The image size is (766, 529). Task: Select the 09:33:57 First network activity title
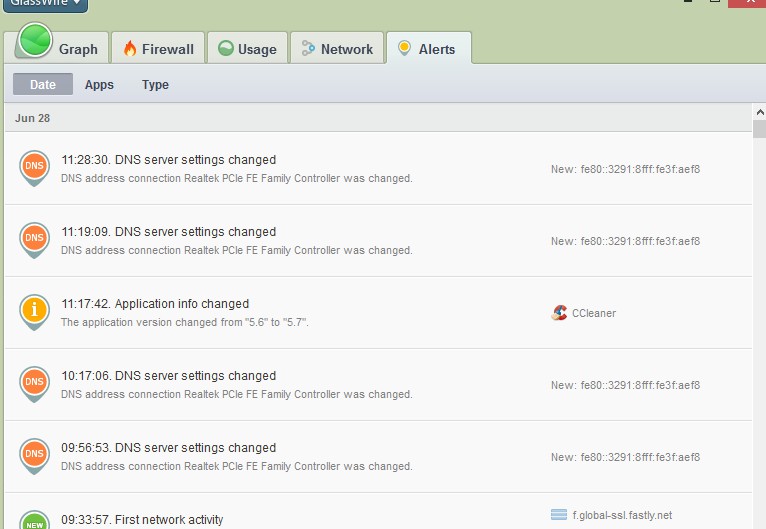142,520
